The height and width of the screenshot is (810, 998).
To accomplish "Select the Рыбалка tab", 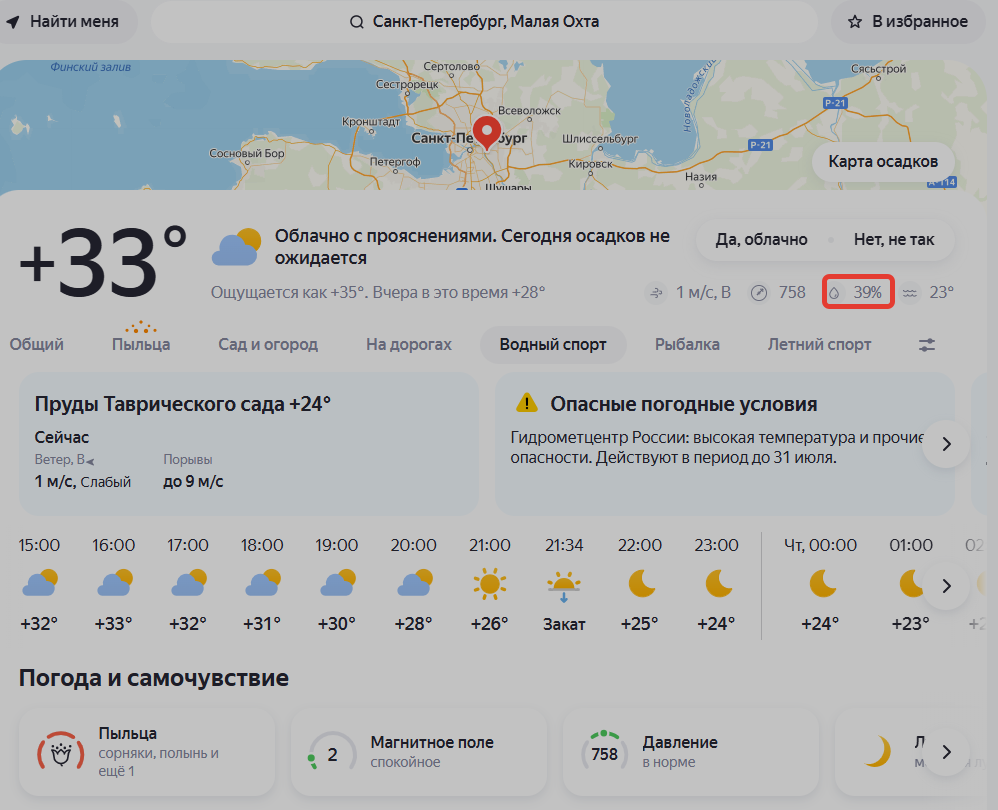I will pyautogui.click(x=687, y=345).
